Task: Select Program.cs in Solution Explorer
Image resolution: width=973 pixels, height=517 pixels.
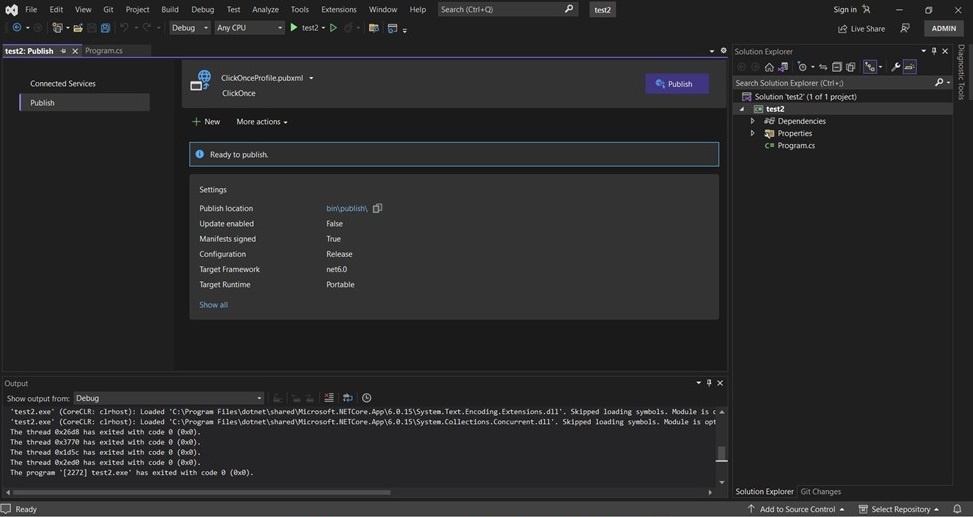Action: coord(796,146)
